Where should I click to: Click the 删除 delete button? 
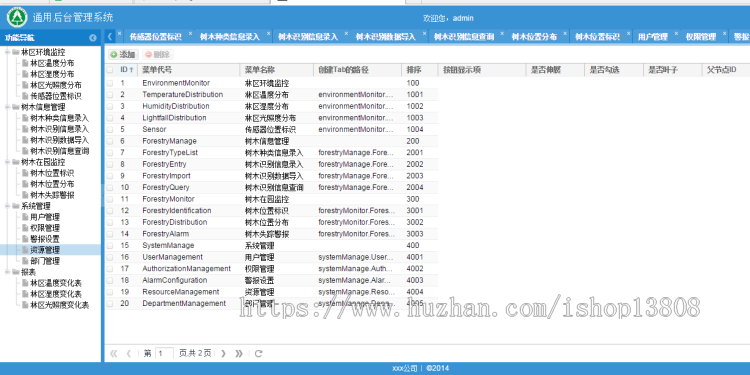[158, 55]
